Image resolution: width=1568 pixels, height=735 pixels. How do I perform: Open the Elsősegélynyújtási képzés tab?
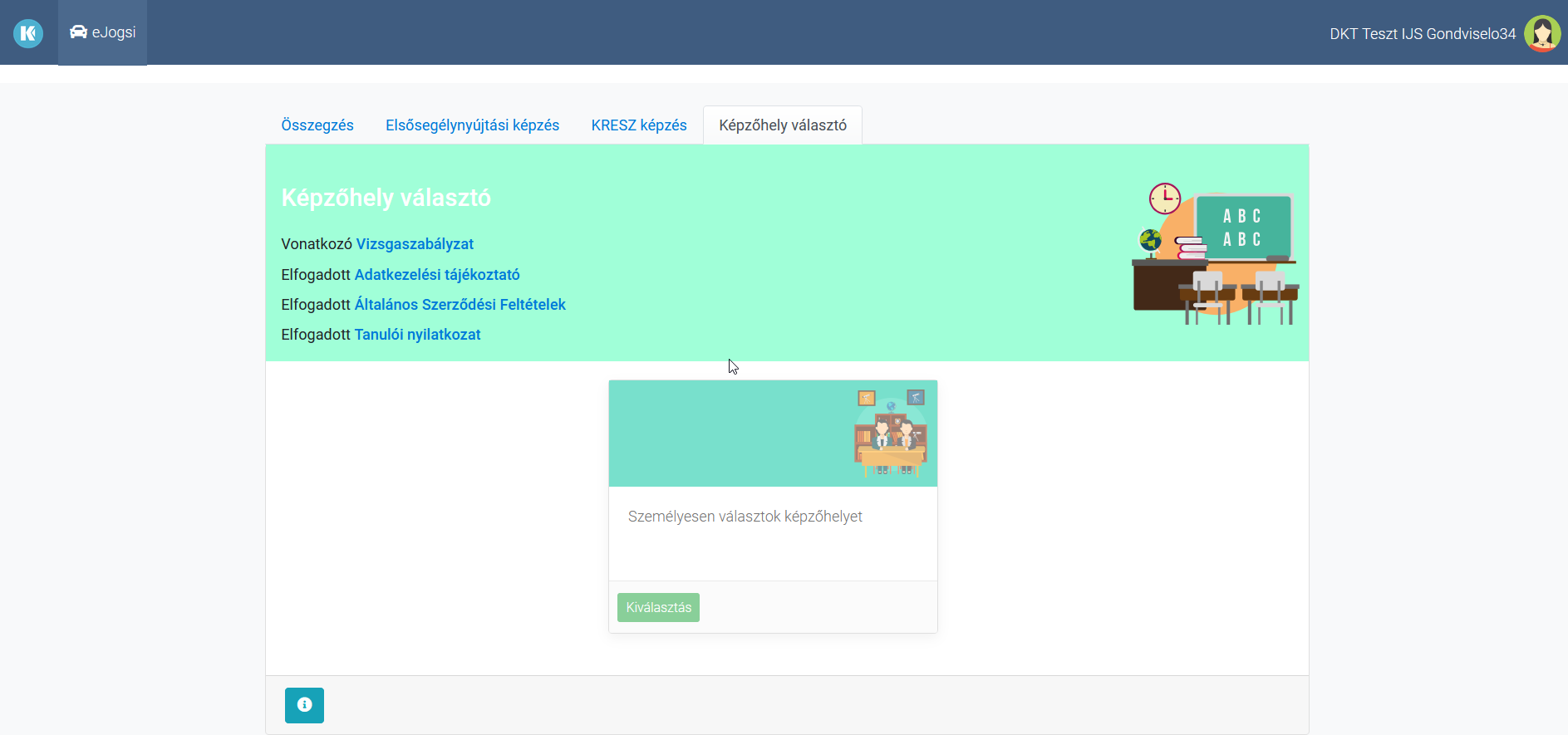tap(472, 125)
